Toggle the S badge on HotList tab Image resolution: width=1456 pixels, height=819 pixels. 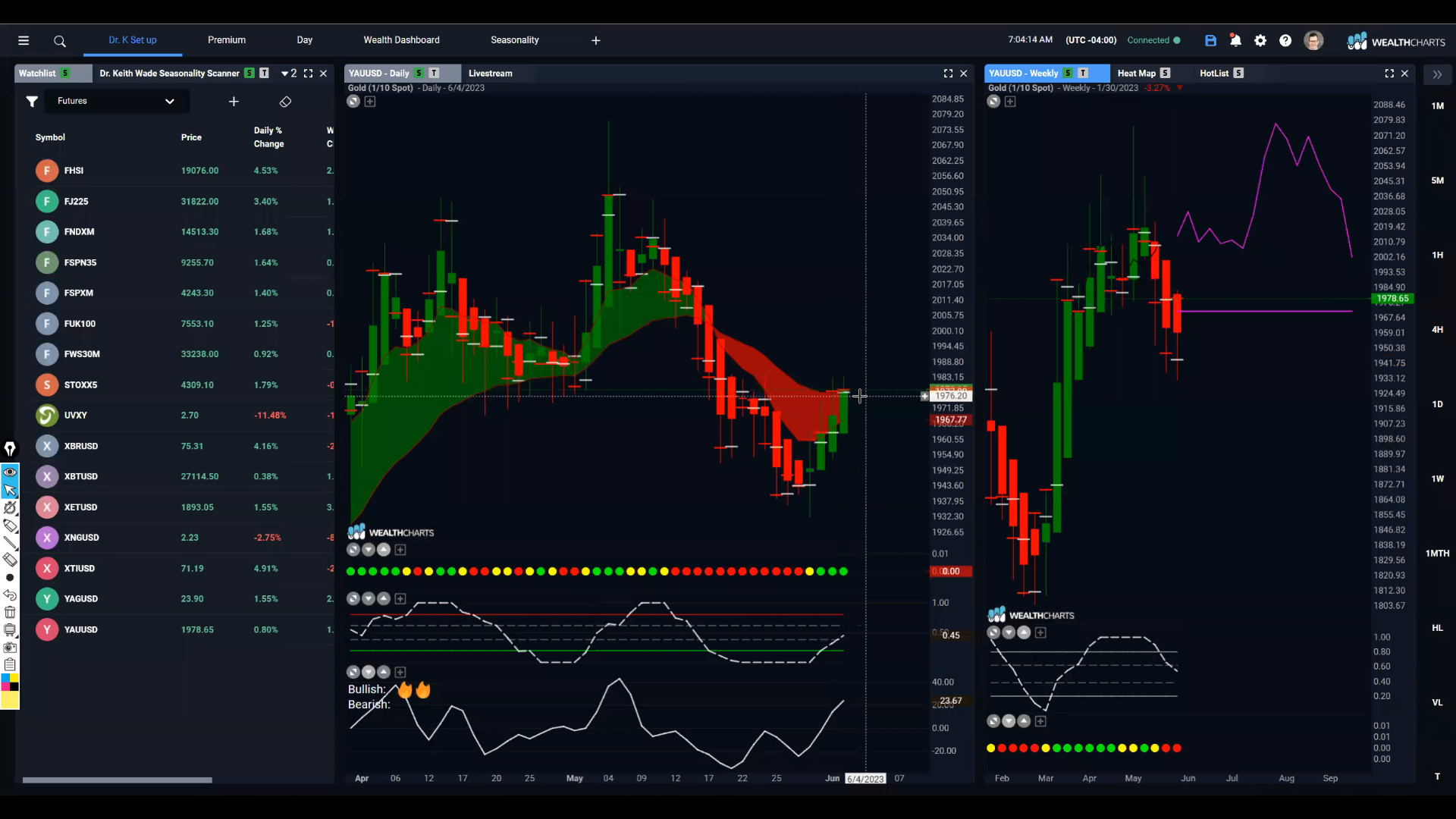(1238, 74)
